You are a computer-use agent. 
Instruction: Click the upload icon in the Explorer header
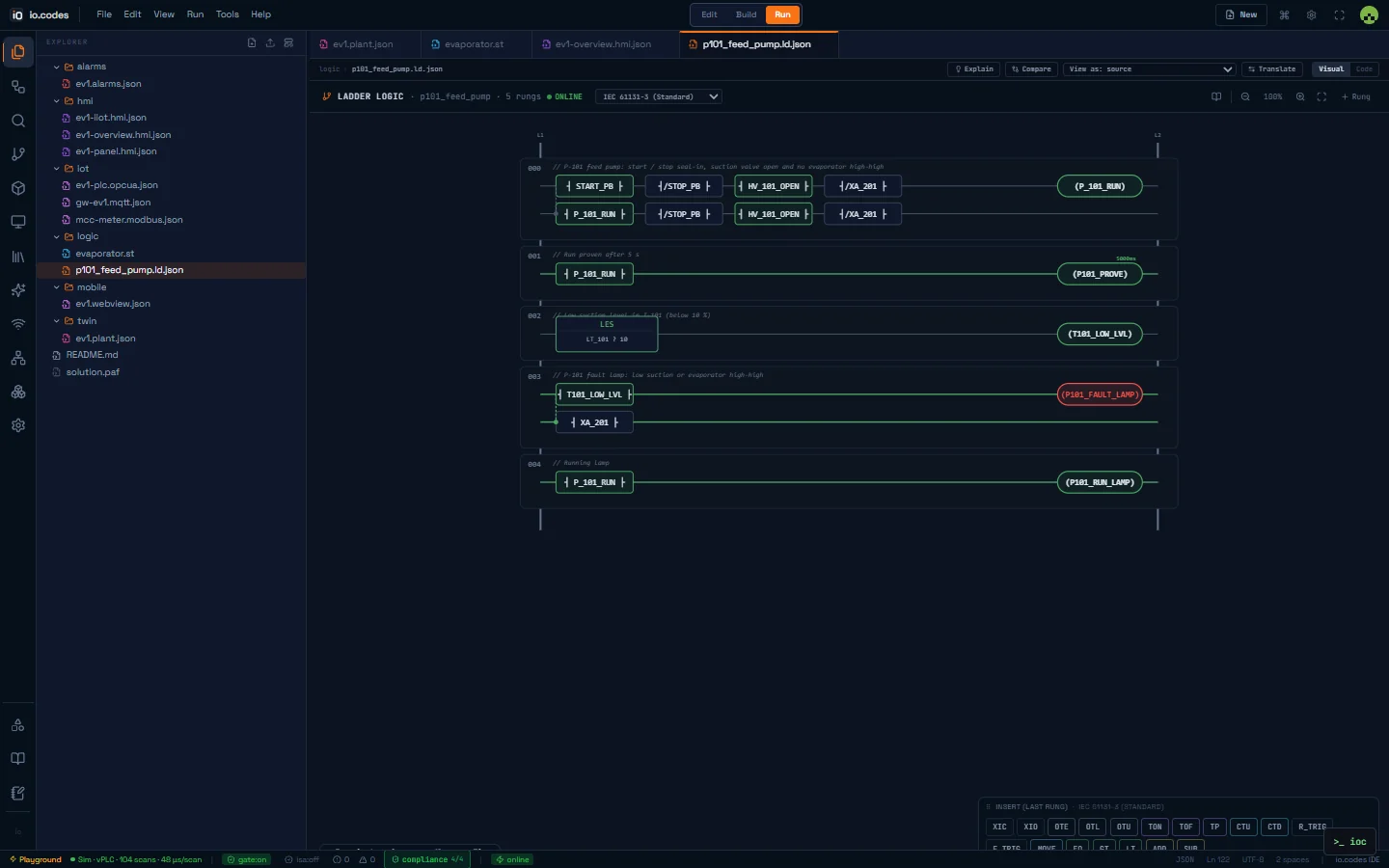(x=270, y=42)
